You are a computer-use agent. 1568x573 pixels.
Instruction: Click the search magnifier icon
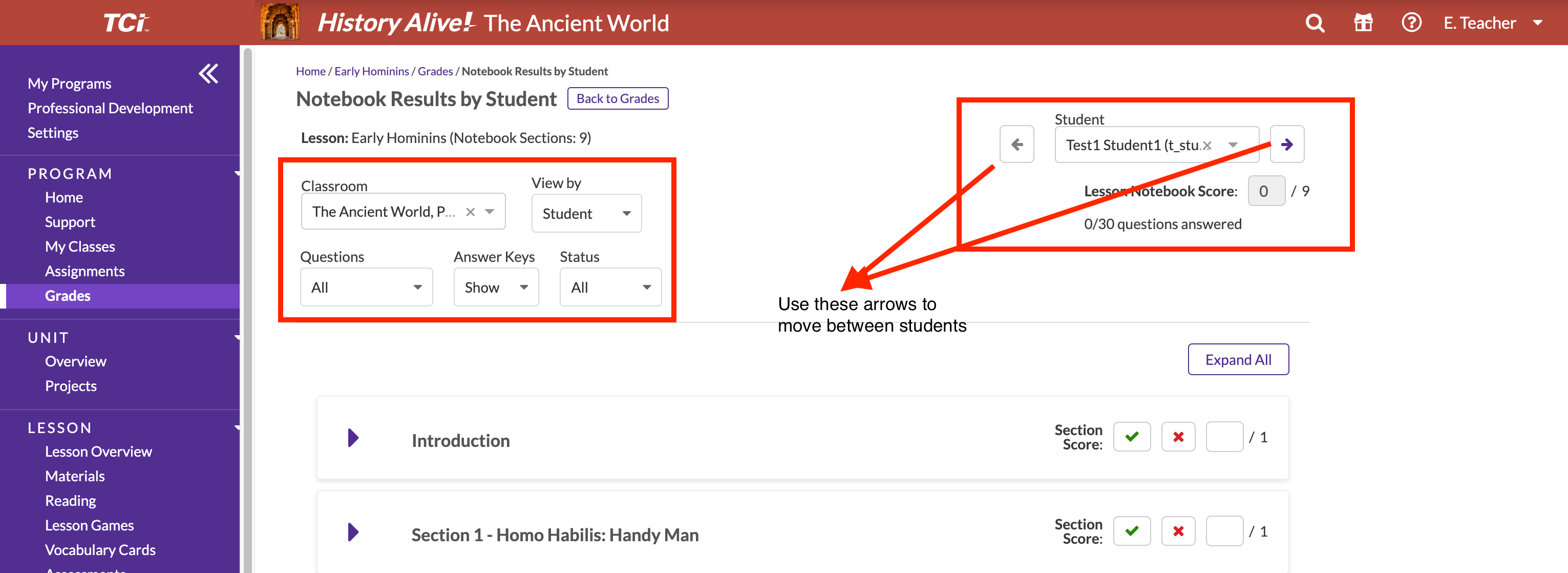coord(1315,23)
